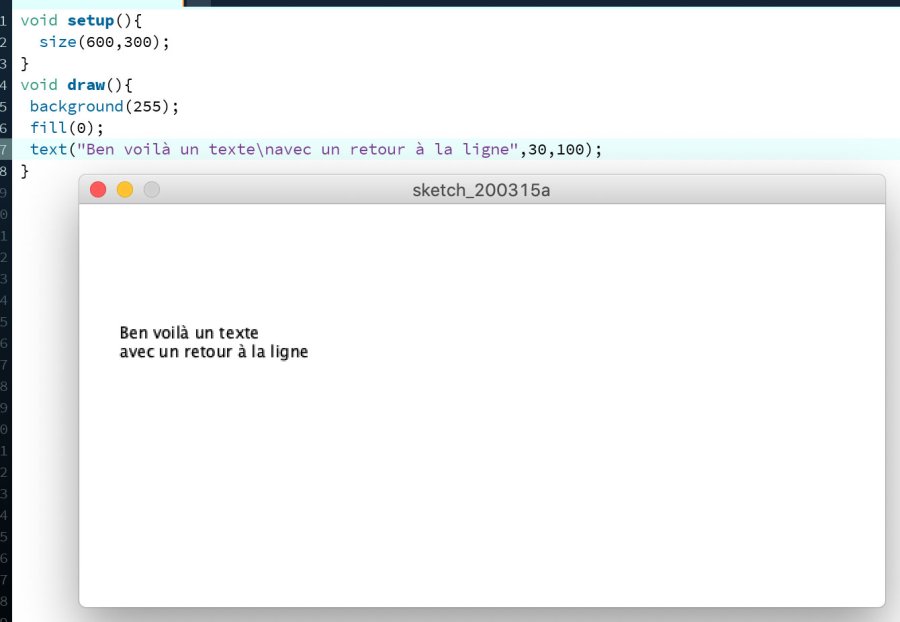This screenshot has height=622, width=900.
Task: Close the sketch_200315a window
Action: pos(98,190)
